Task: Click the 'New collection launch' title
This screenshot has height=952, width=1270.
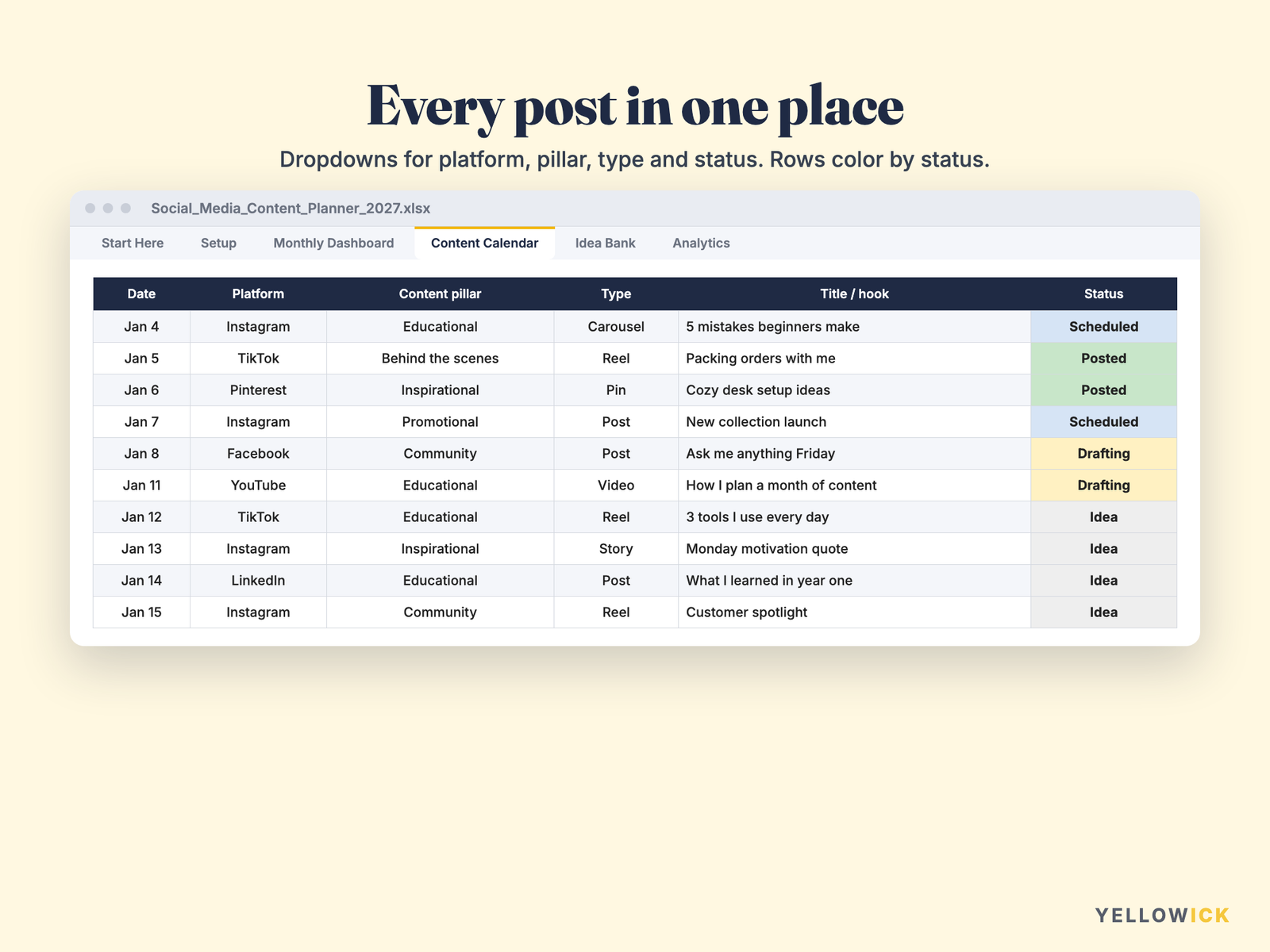Action: [756, 422]
